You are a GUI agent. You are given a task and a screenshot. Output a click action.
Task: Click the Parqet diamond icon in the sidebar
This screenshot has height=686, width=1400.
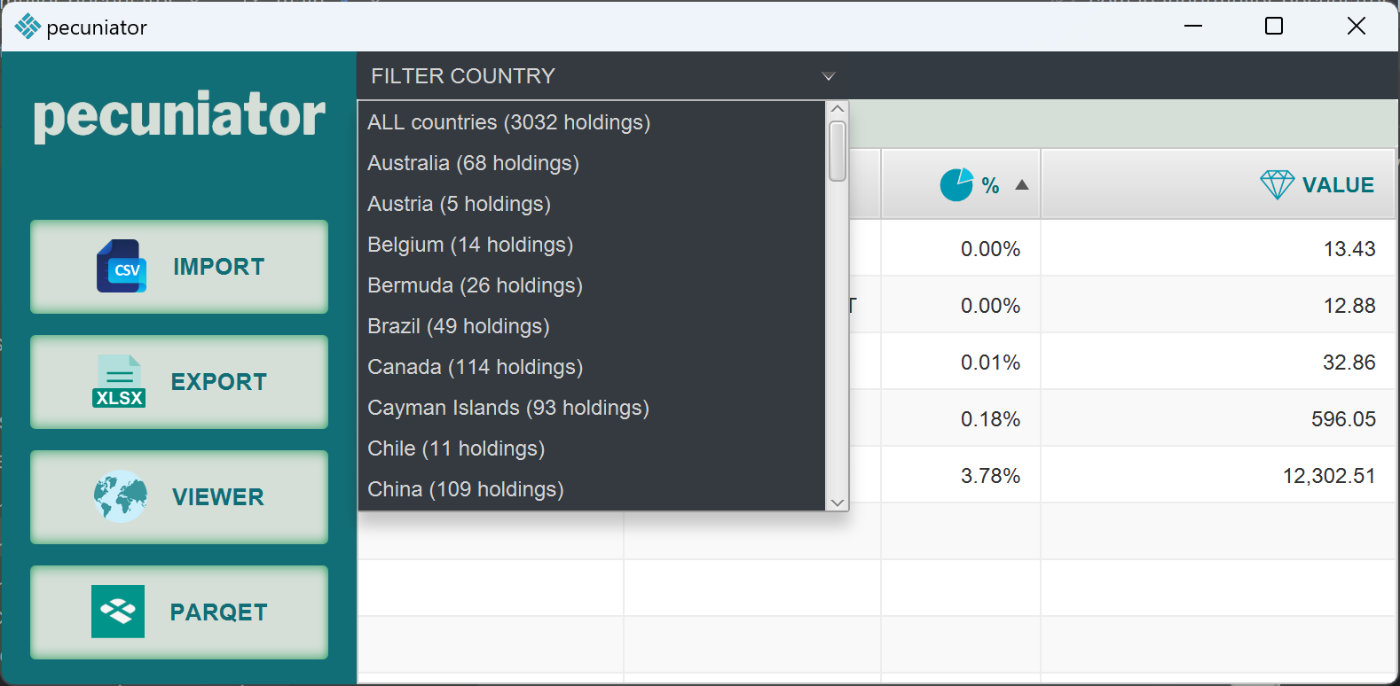click(x=120, y=611)
